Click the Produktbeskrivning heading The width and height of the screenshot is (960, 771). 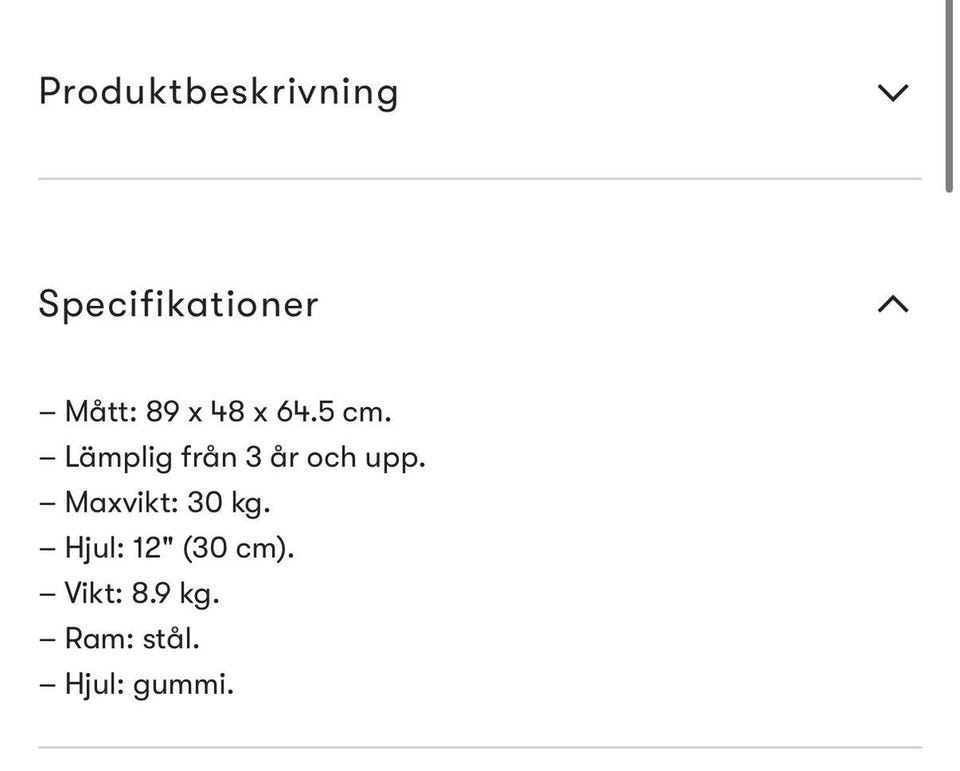coord(218,92)
